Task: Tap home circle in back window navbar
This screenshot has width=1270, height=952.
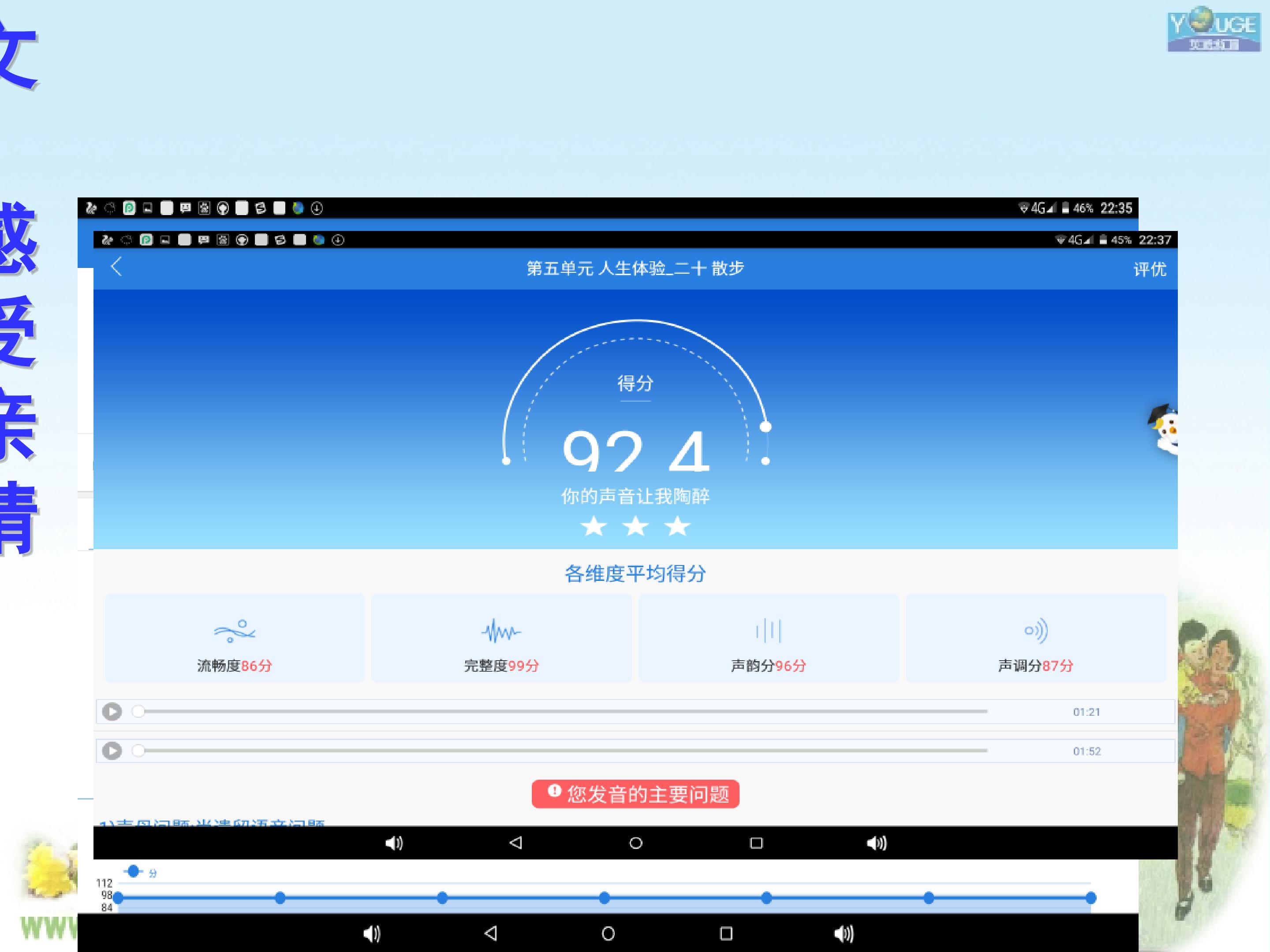Action: (609, 933)
